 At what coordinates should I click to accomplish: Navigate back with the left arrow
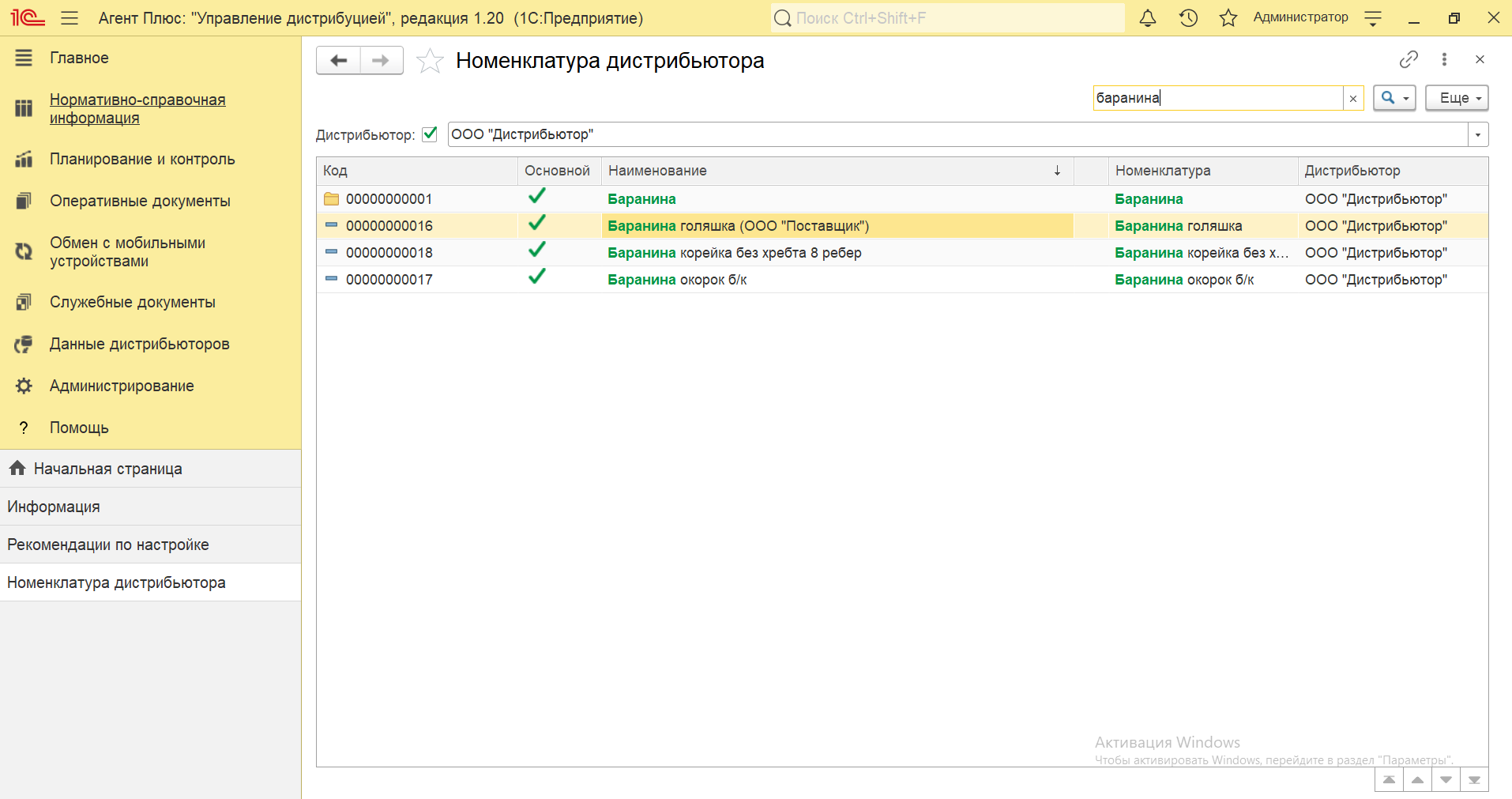click(338, 61)
